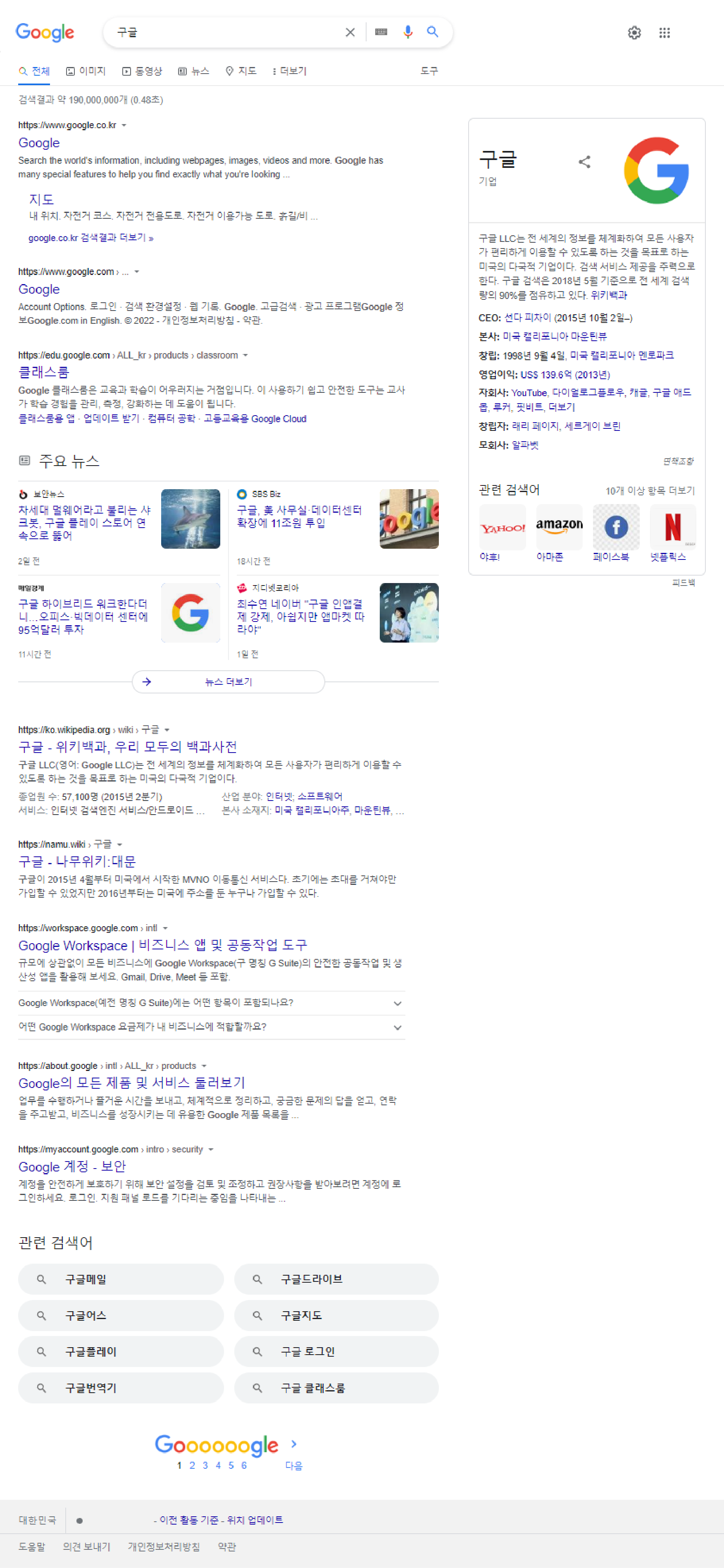Click 위치 업데이트 in footer
Viewport: 724px width, 1568px height.
[x=255, y=1520]
